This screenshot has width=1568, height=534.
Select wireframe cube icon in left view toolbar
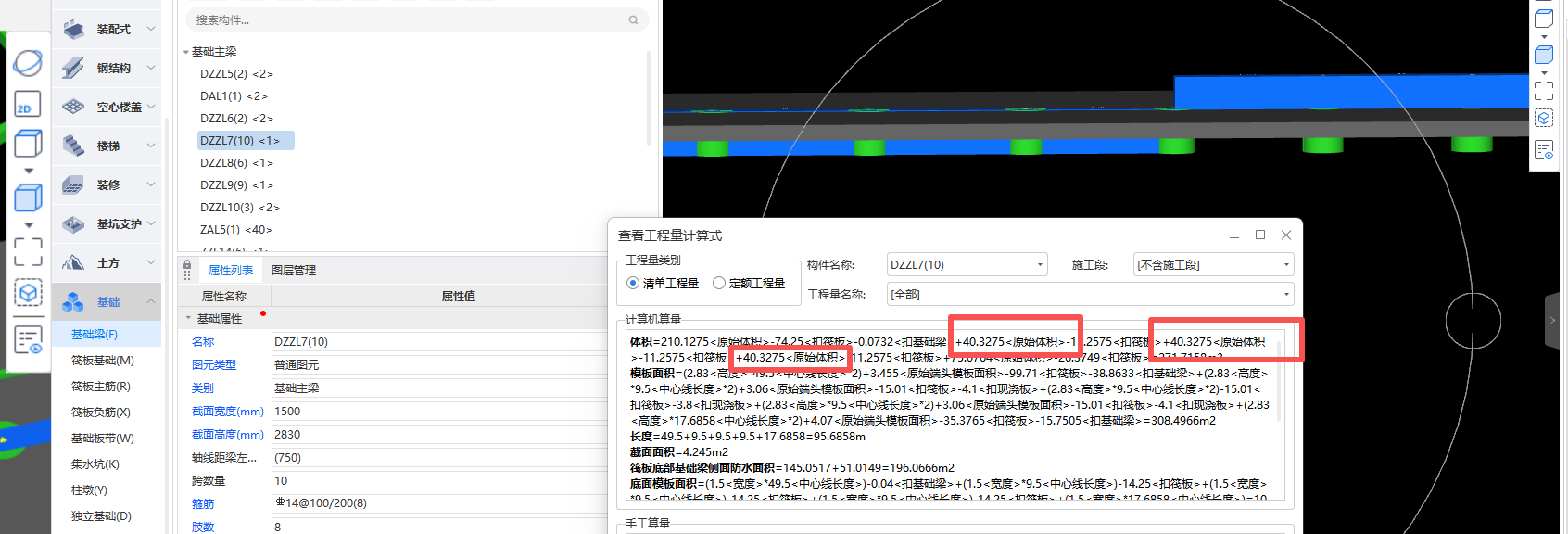click(x=28, y=144)
